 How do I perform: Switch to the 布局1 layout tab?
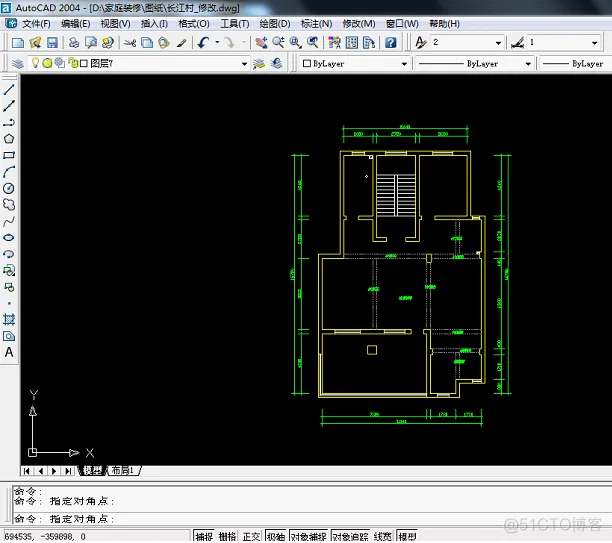[x=123, y=470]
